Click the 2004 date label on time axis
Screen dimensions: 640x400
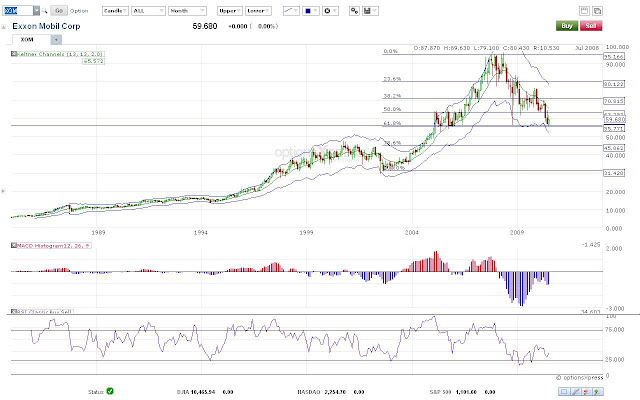click(412, 233)
